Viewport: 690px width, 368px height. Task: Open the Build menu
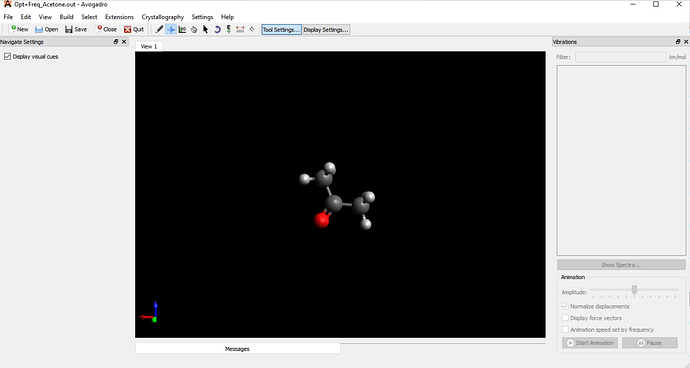tap(66, 17)
